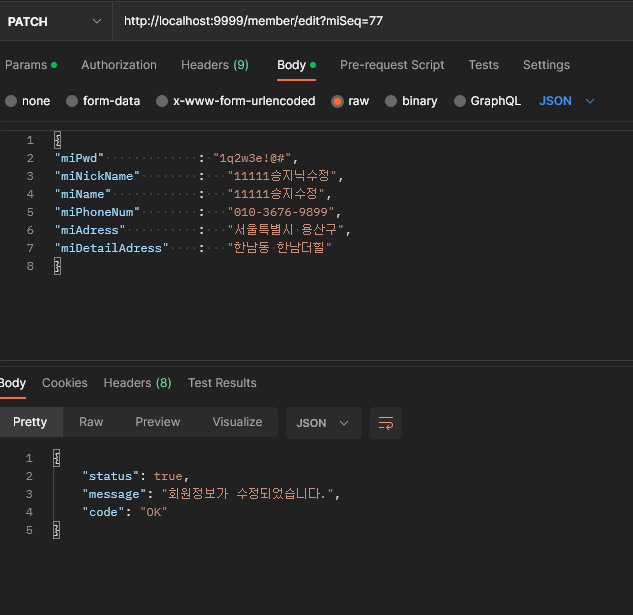The image size is (633, 615).
Task: Open the Params tab
Action: pyautogui.click(x=31, y=65)
